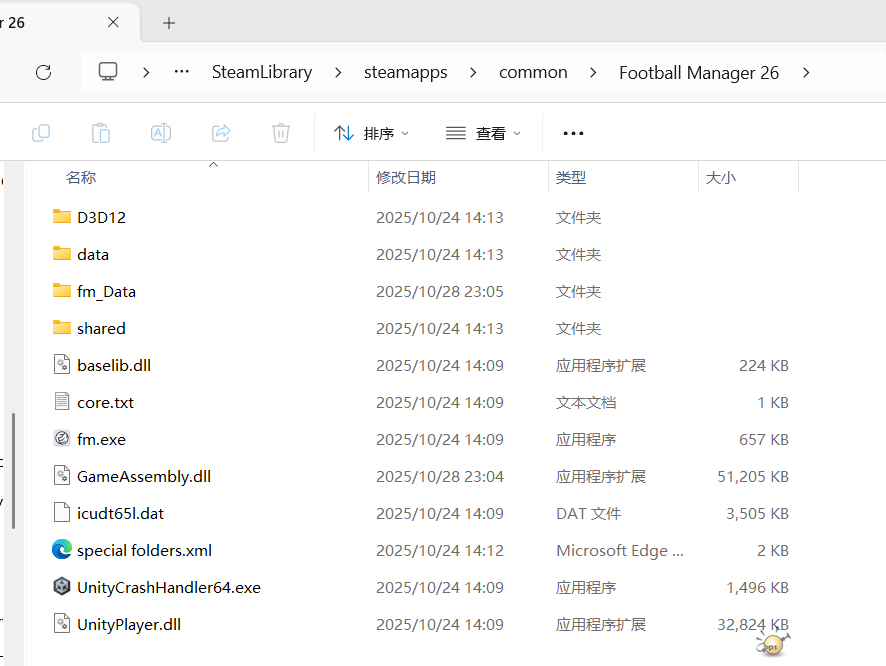Open the 查看 view dropdown
This screenshot has height=666, width=886.
point(484,133)
